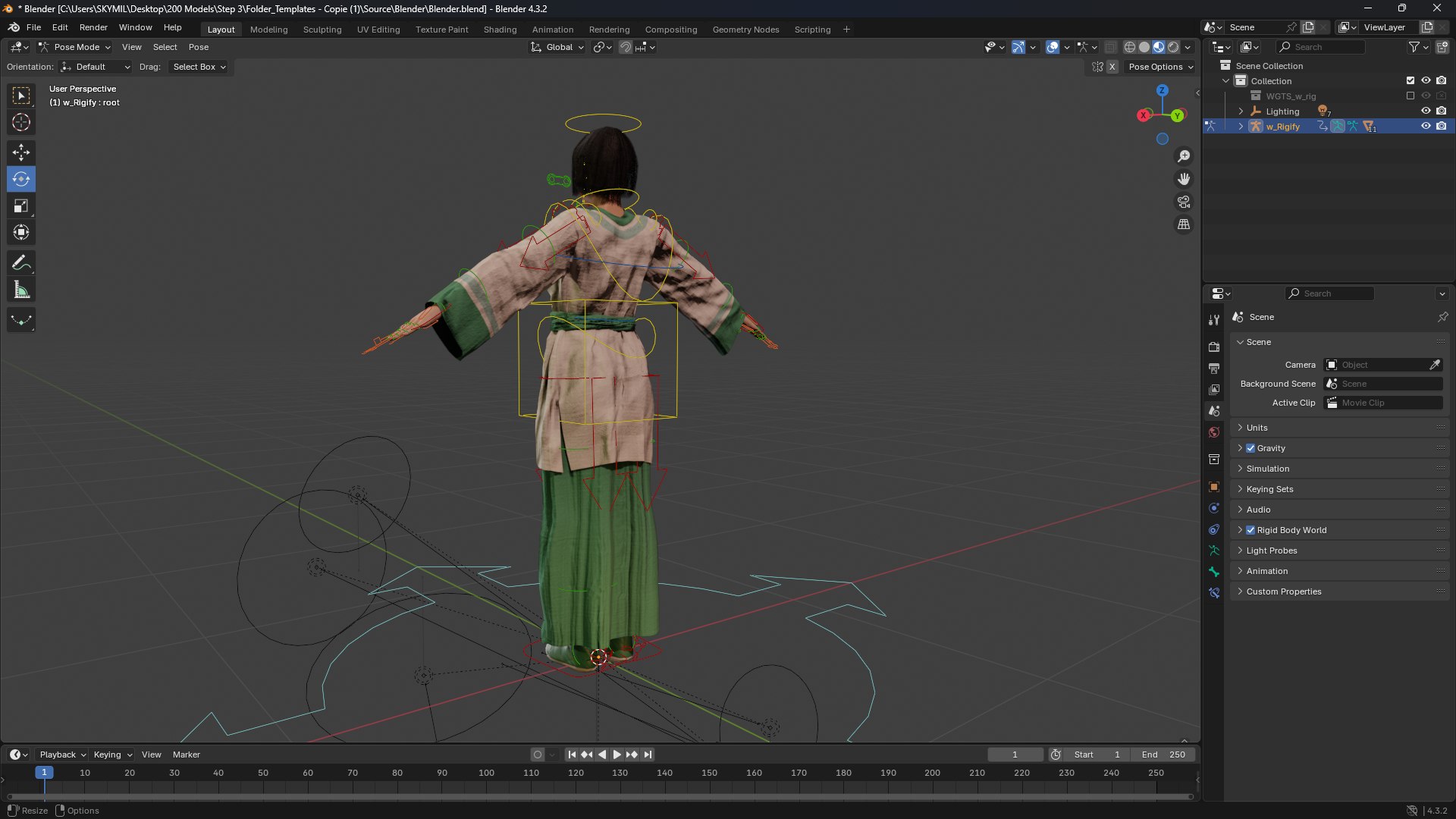Image resolution: width=1456 pixels, height=819 pixels.
Task: Open the Render menu
Action: [93, 27]
